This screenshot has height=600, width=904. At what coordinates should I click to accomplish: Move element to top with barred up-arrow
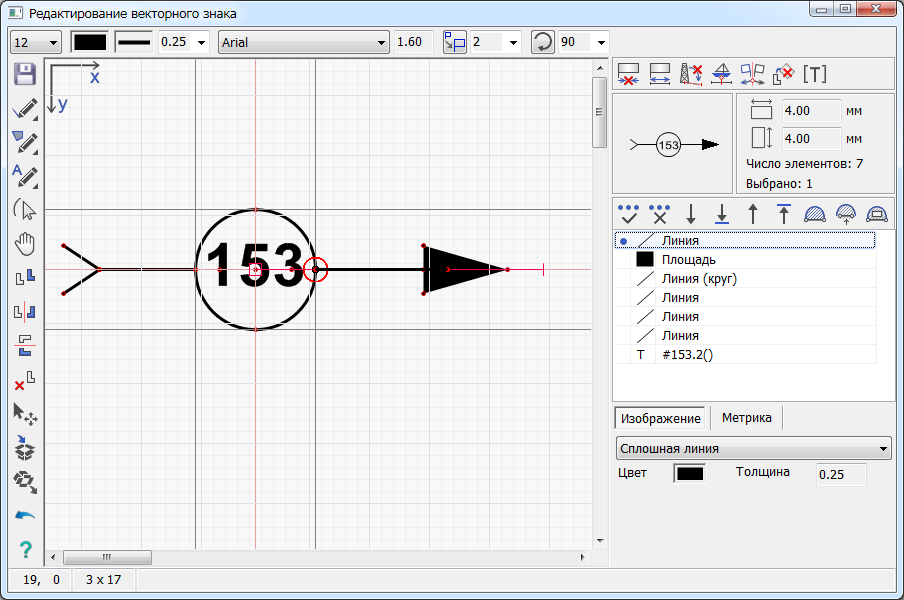coord(784,212)
